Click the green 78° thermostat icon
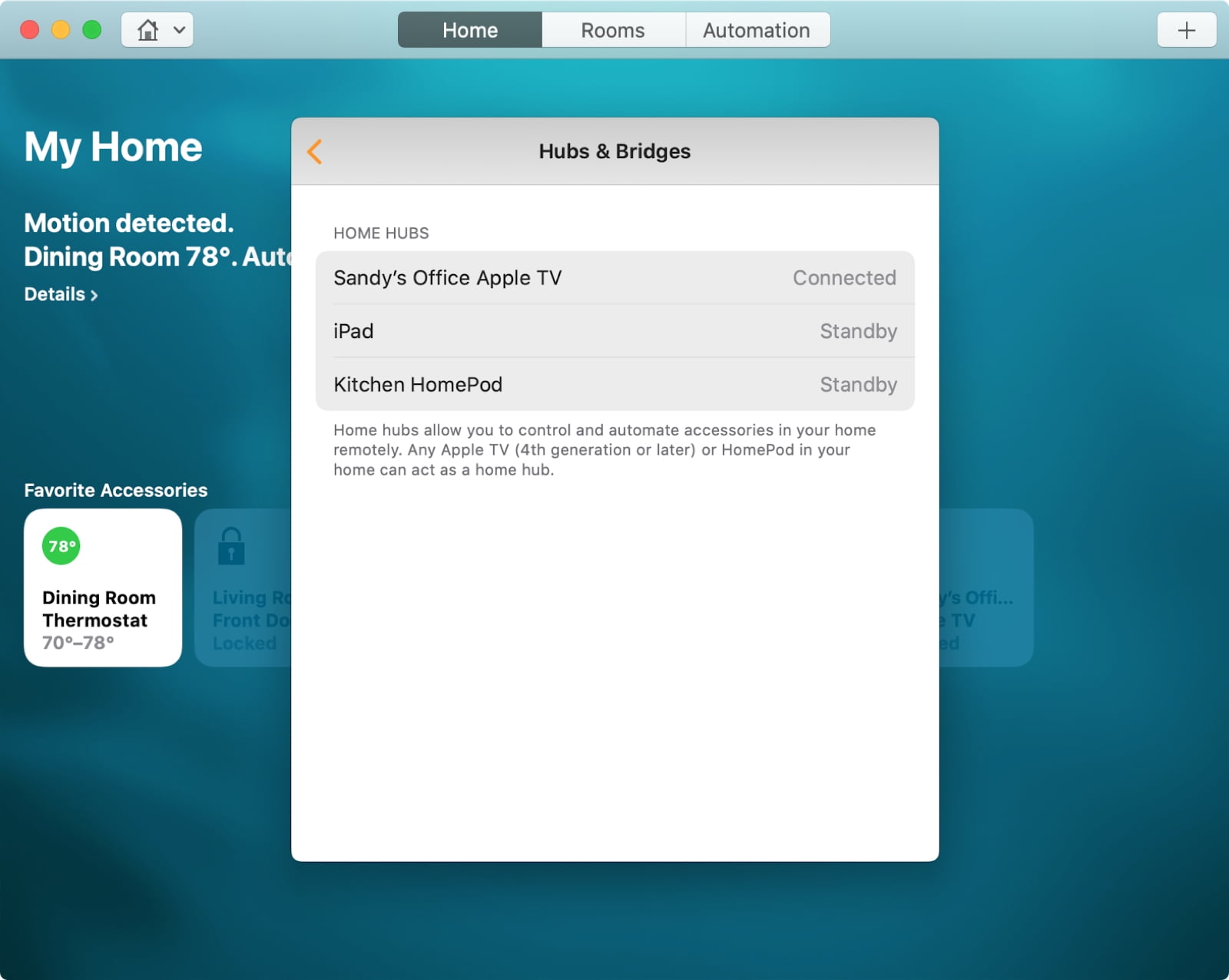The height and width of the screenshot is (980, 1229). (x=61, y=546)
